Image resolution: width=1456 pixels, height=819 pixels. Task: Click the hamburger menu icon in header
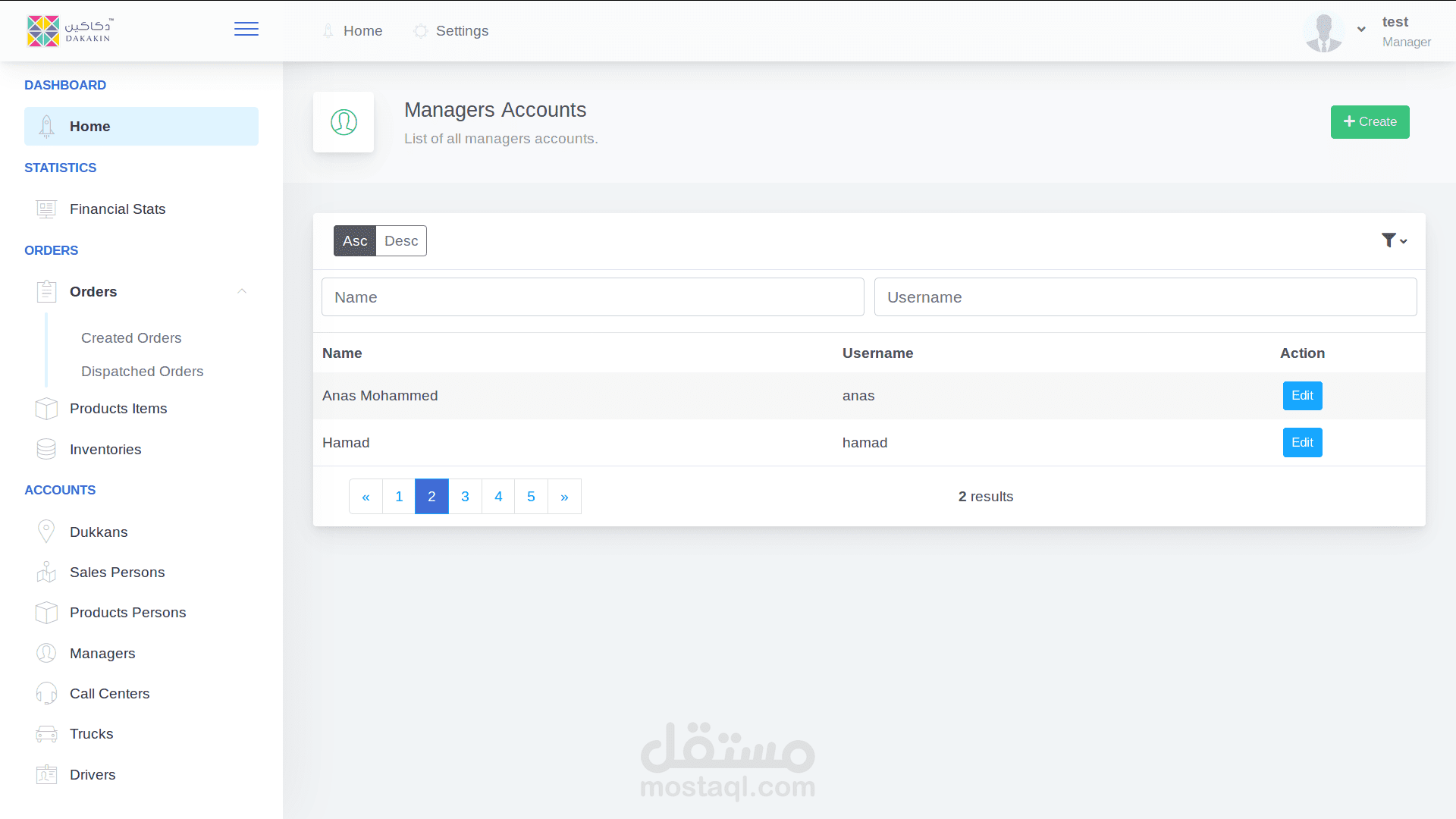point(246,29)
